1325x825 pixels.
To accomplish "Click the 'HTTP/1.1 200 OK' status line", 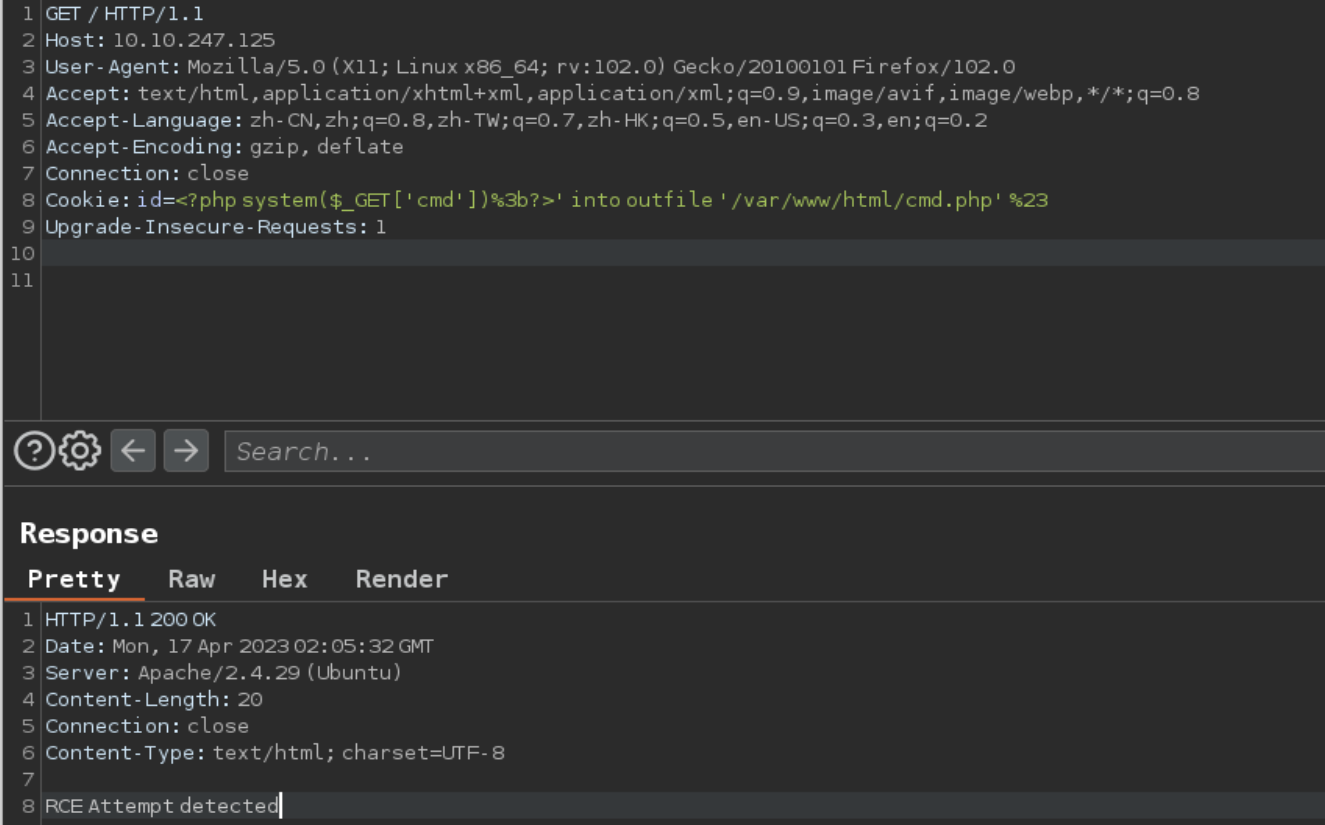I will coord(130,620).
